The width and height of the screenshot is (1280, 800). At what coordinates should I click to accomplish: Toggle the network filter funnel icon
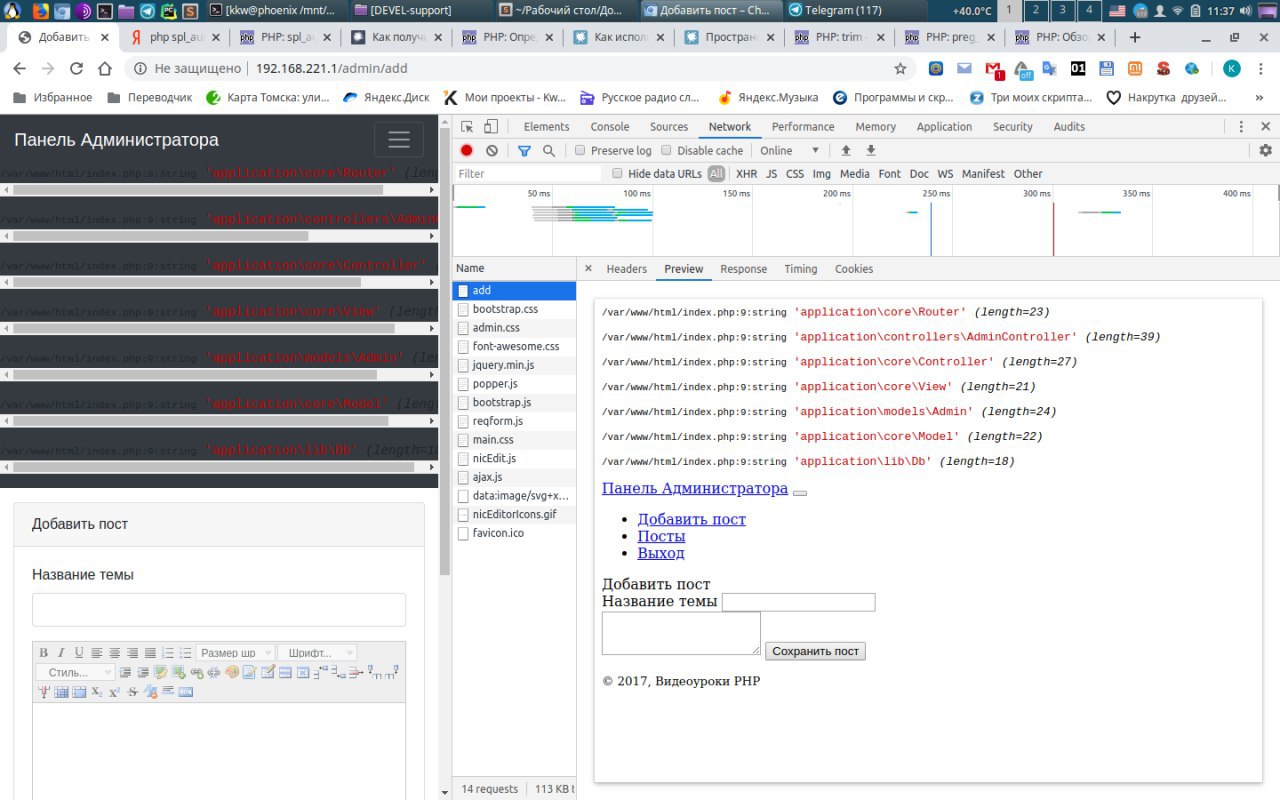pyautogui.click(x=524, y=150)
